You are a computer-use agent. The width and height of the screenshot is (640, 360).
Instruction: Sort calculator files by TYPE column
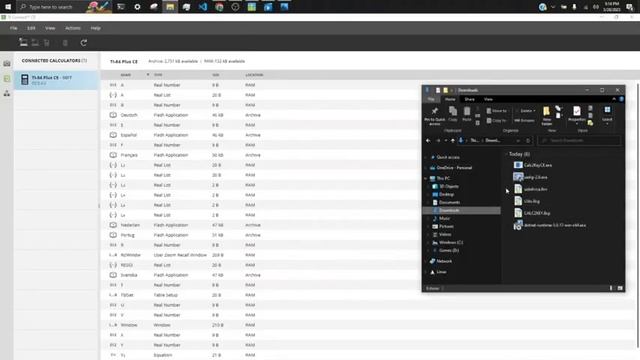(x=158, y=75)
